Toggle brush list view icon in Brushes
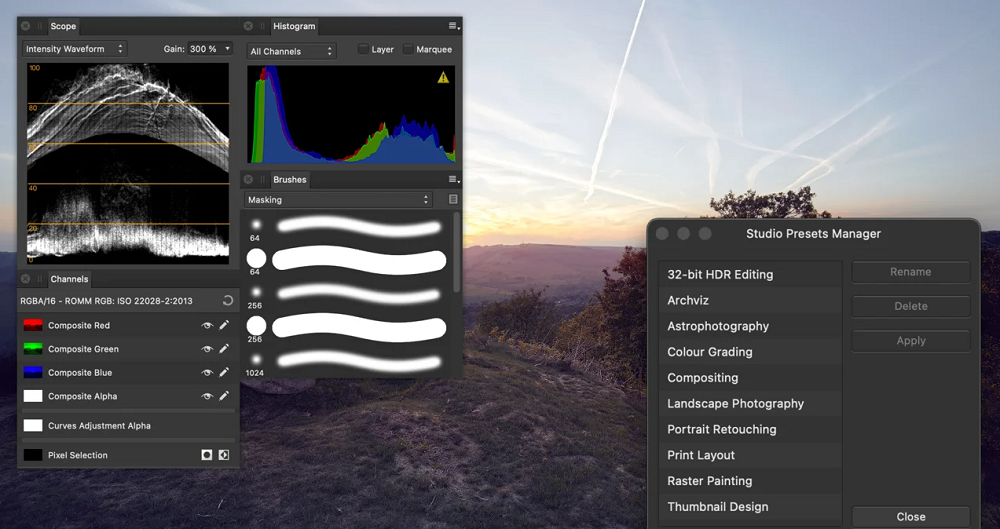This screenshot has height=529, width=1000. [x=453, y=200]
